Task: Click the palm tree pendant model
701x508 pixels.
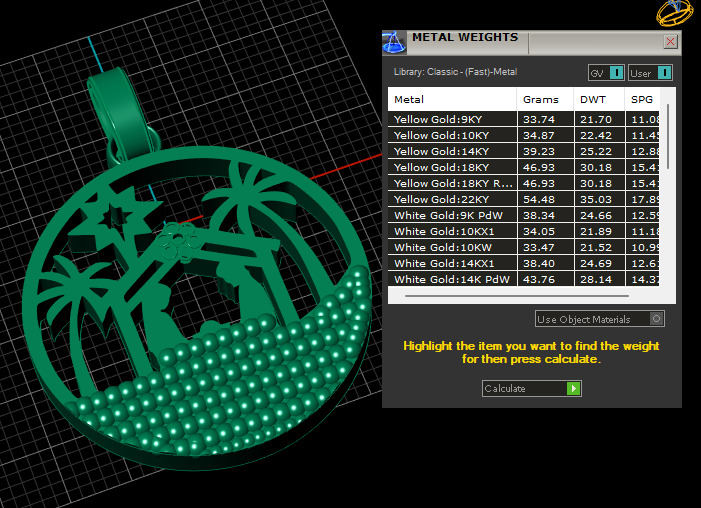Action: pos(198,309)
